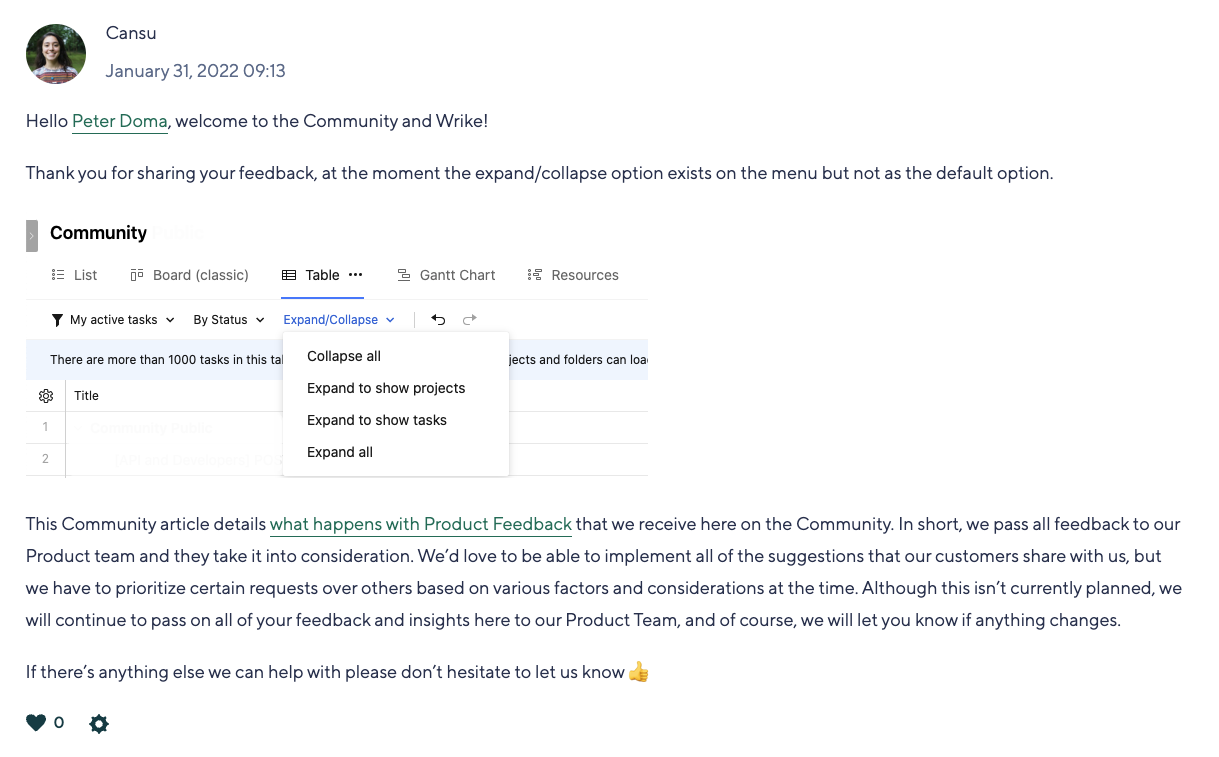Open table column settings gear icon
1219x757 pixels.
tap(46, 396)
